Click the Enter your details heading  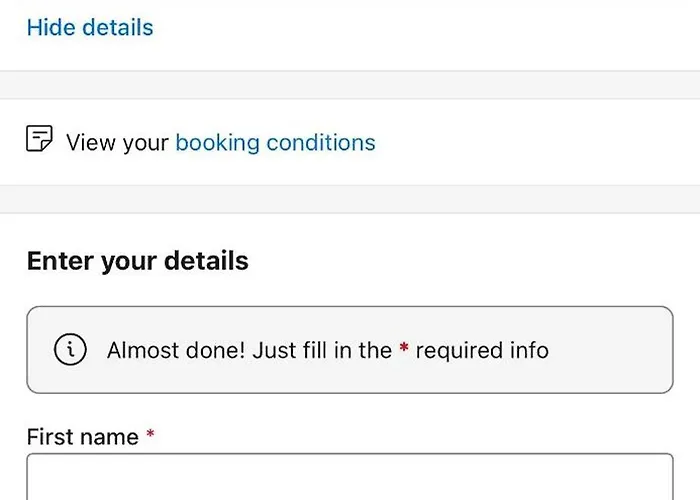[137, 261]
